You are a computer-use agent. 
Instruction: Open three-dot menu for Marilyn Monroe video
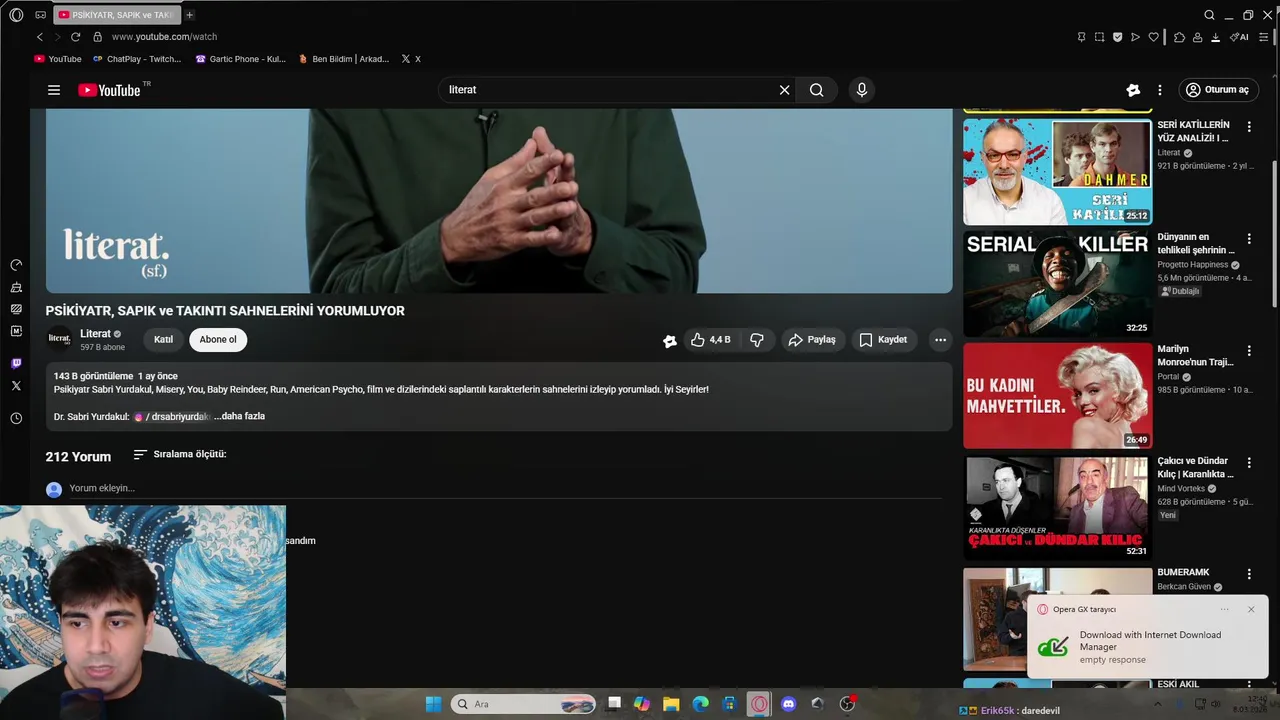1249,351
